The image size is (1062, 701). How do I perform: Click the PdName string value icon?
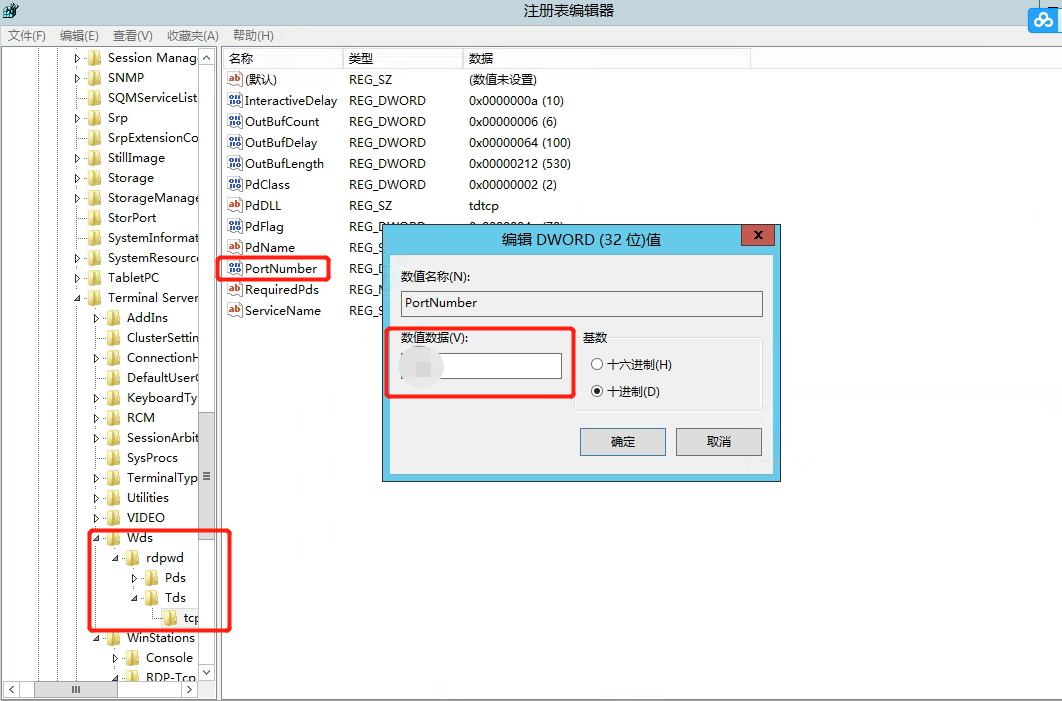pos(234,247)
